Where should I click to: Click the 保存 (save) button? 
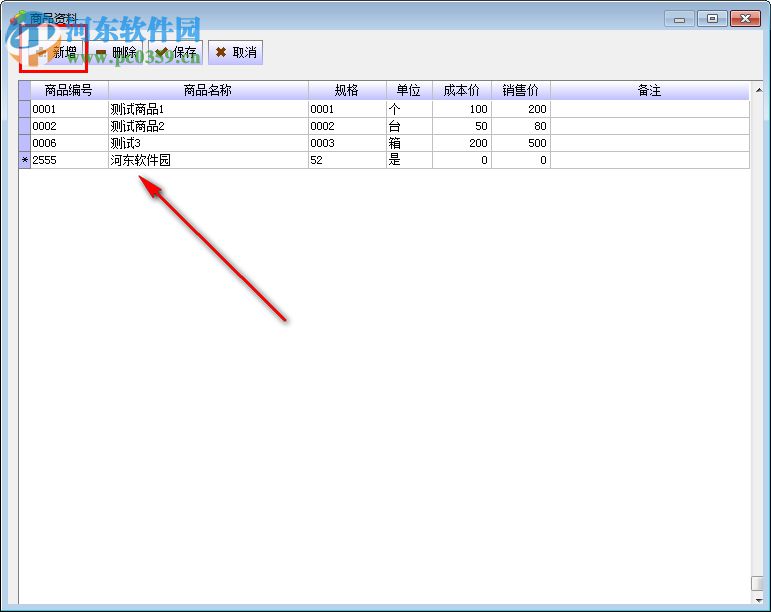coord(176,52)
